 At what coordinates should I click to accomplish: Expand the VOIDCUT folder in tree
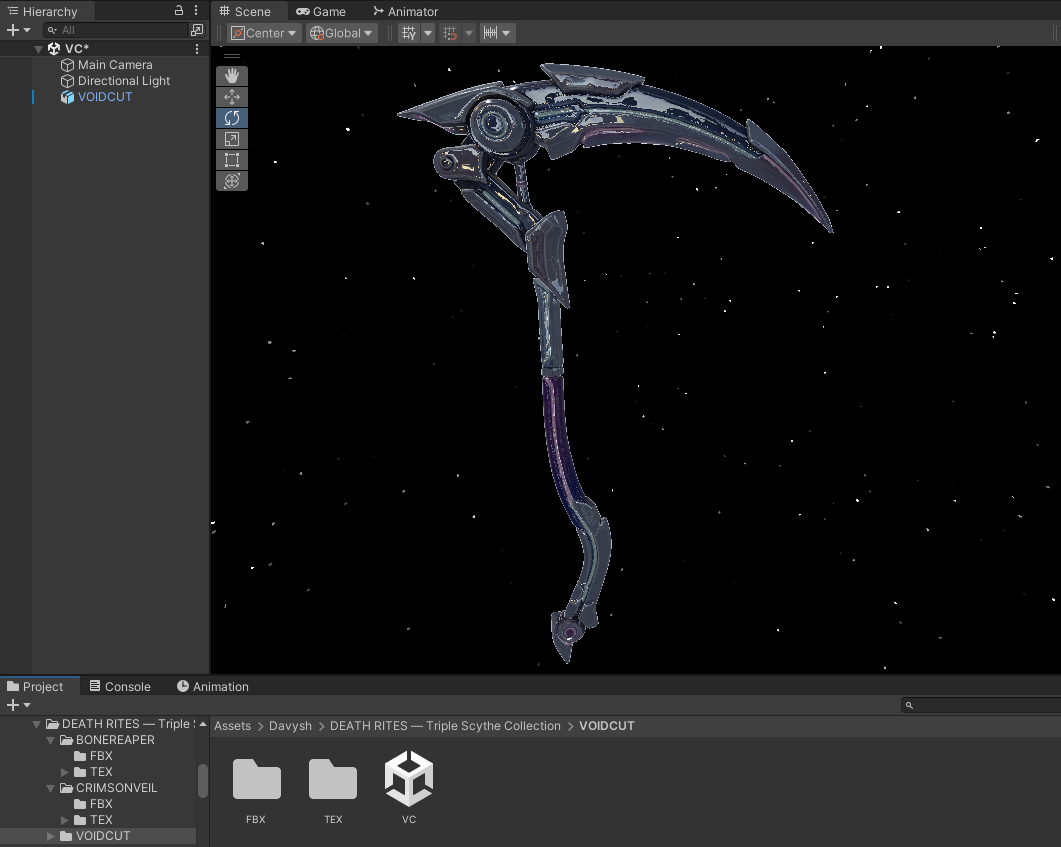coord(50,836)
